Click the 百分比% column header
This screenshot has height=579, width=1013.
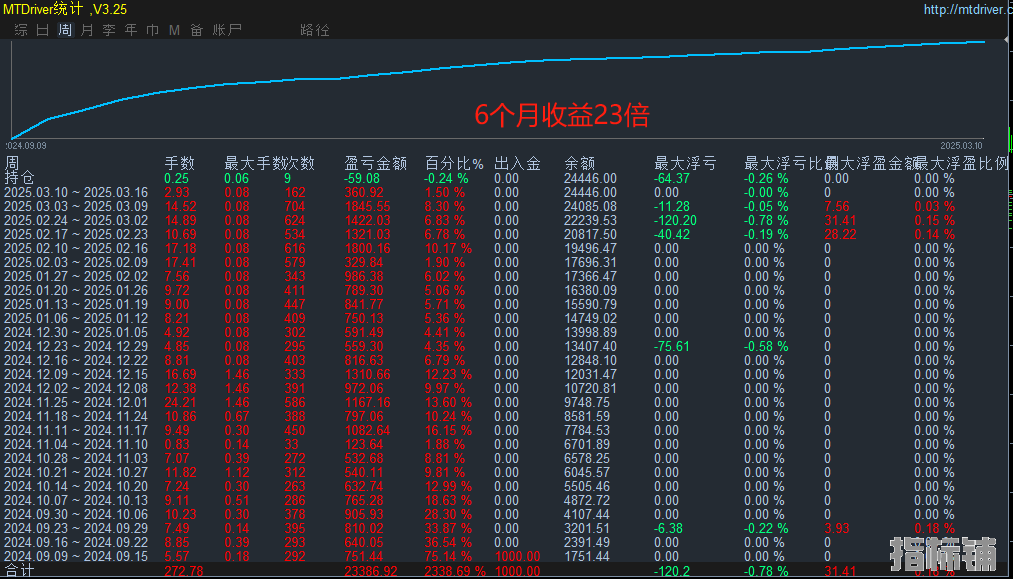[x=454, y=163]
